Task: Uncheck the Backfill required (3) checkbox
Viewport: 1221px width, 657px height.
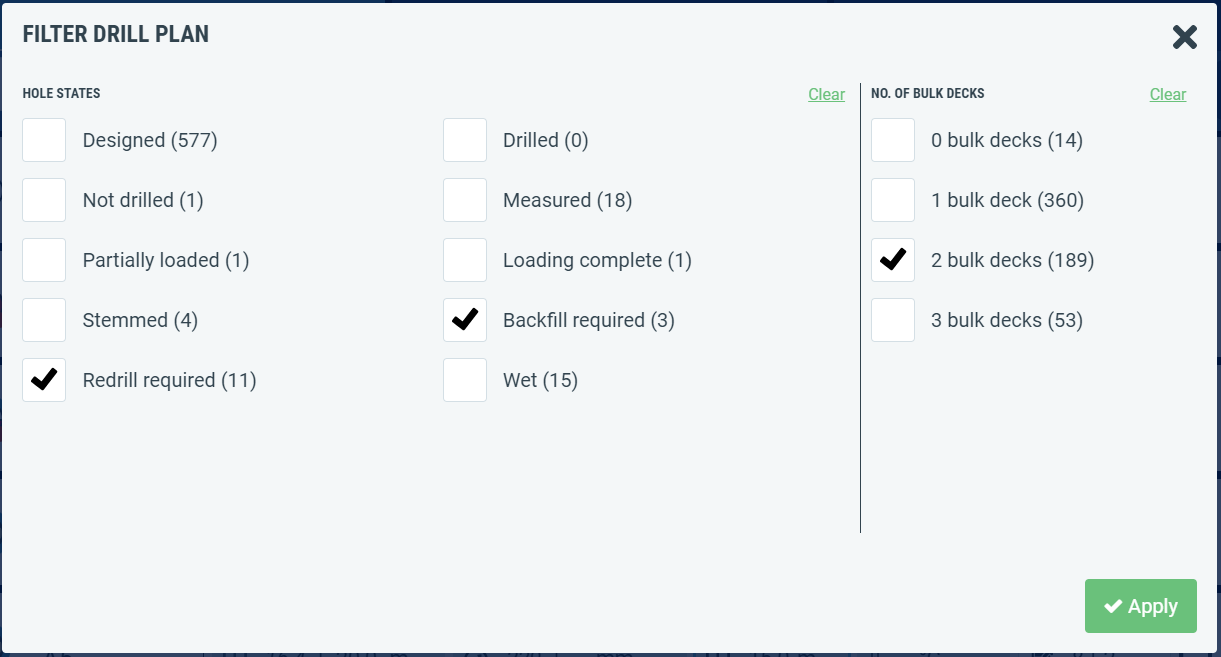Action: [x=465, y=320]
